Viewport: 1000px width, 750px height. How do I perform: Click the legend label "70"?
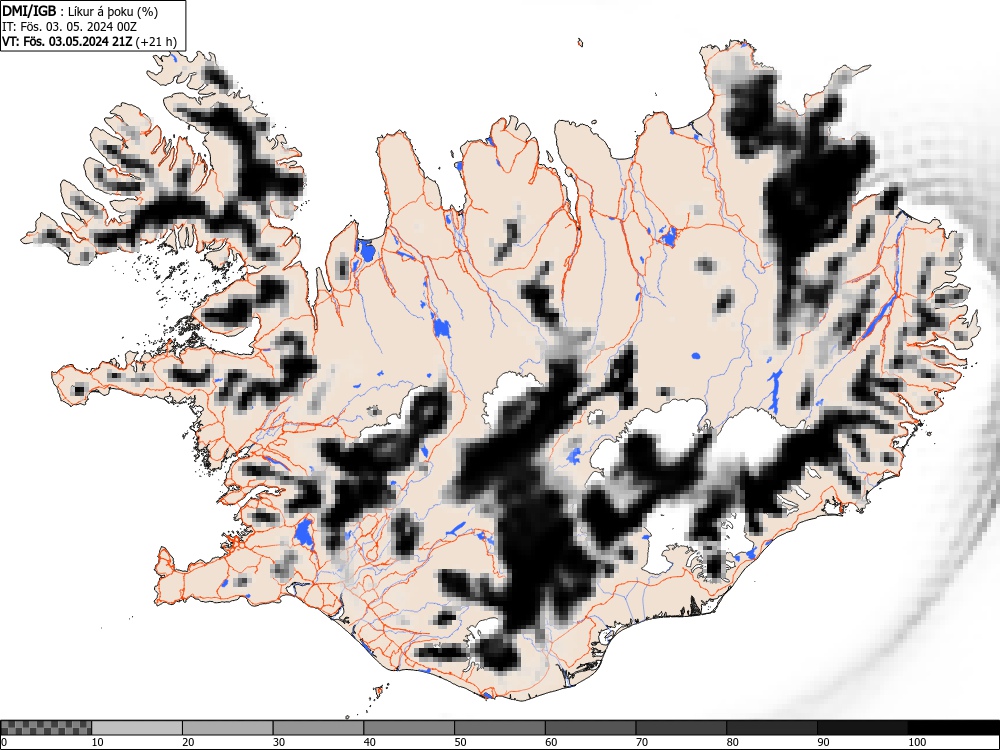642,742
